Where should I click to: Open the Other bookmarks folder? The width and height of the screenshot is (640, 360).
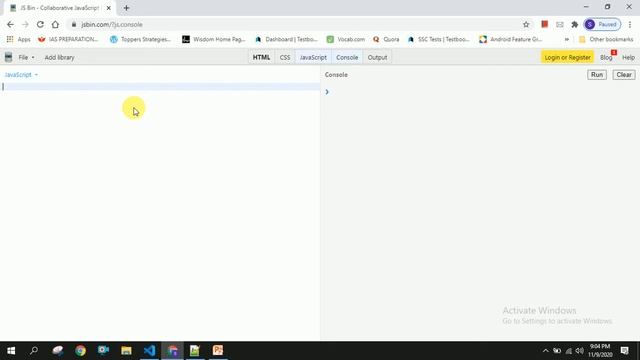(x=606, y=39)
